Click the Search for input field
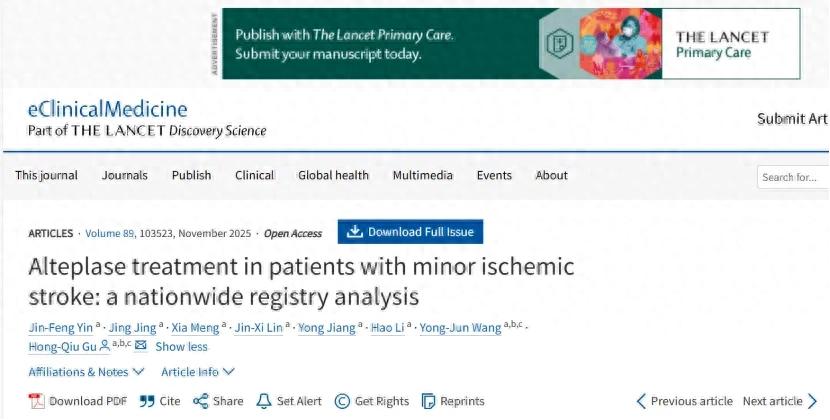The width and height of the screenshot is (830, 420). pyautogui.click(x=794, y=177)
